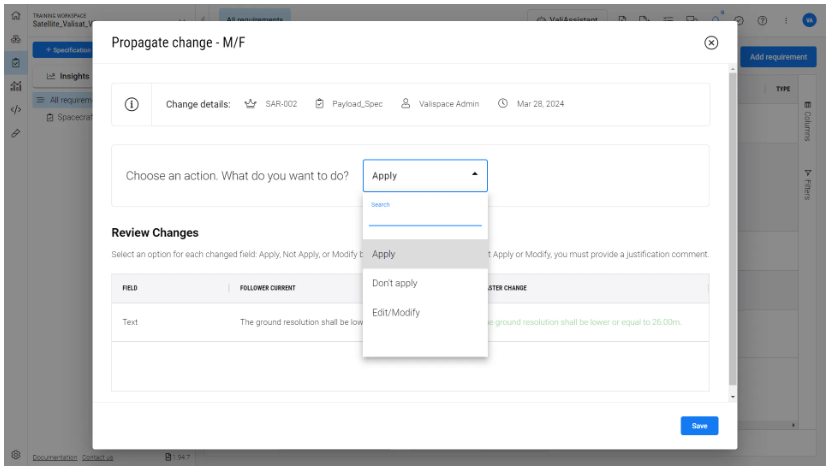Open the Contact us link

[98, 457]
